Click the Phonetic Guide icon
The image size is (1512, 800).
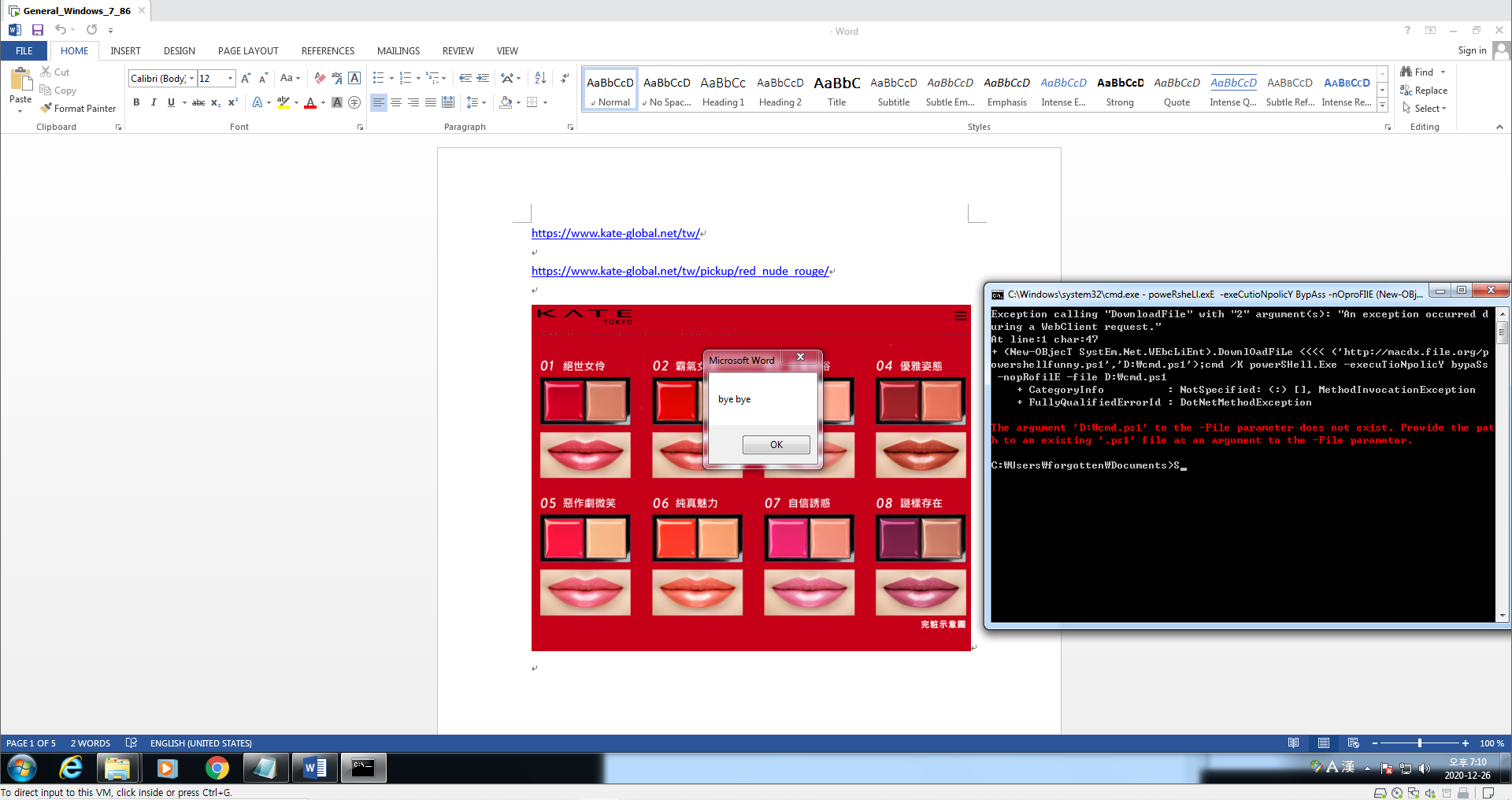click(x=337, y=78)
